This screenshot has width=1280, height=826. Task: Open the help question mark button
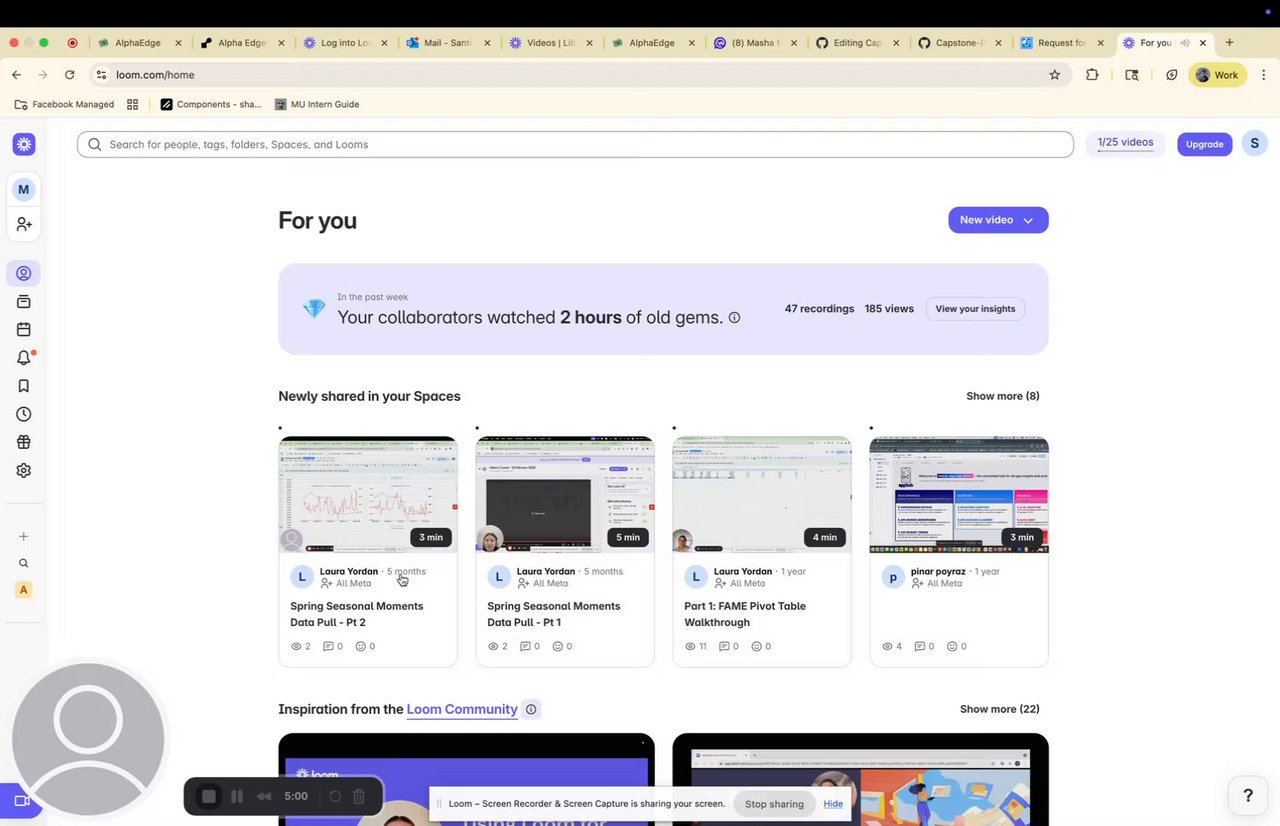point(1248,796)
